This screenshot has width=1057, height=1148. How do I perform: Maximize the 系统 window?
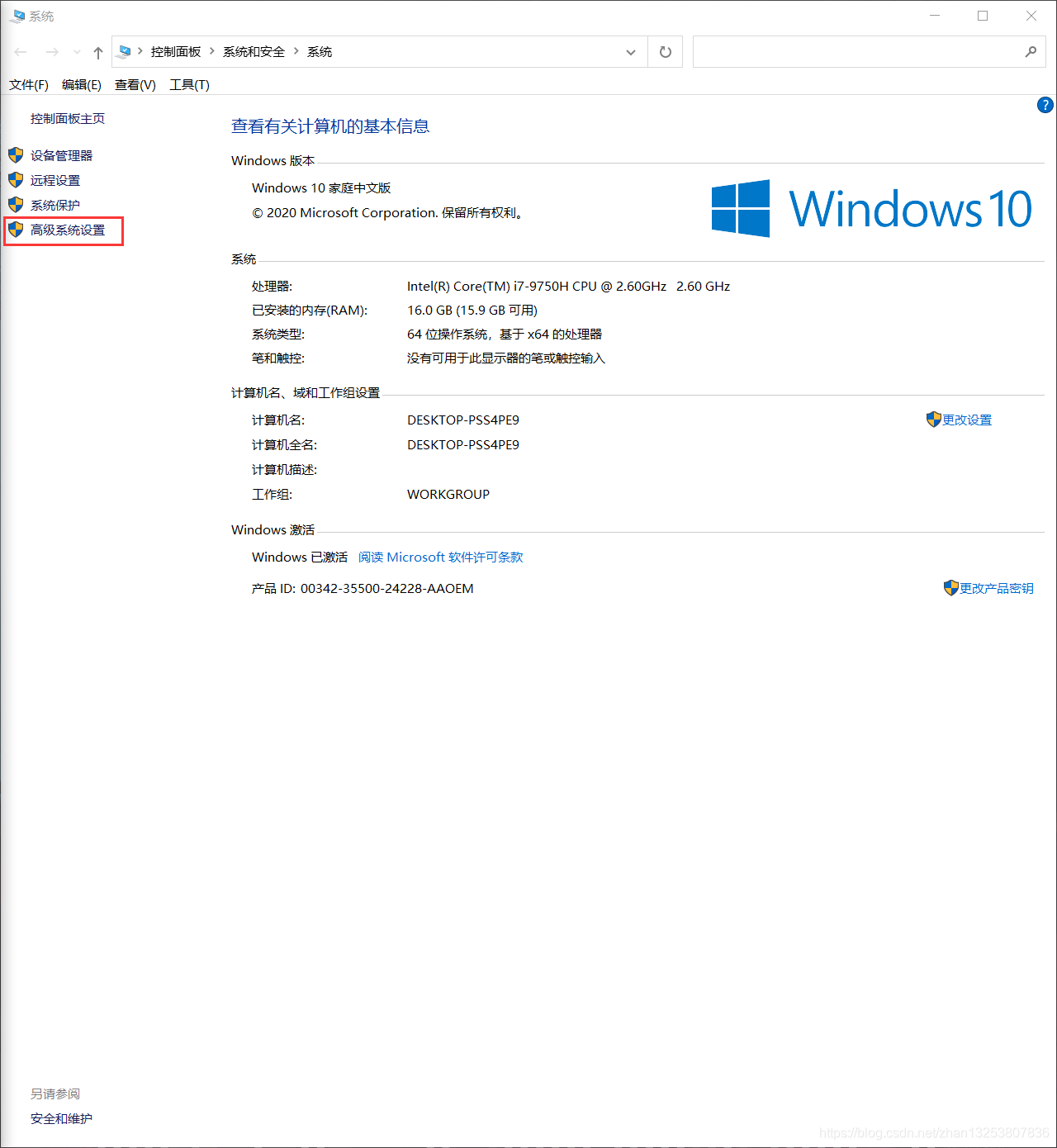point(983,16)
